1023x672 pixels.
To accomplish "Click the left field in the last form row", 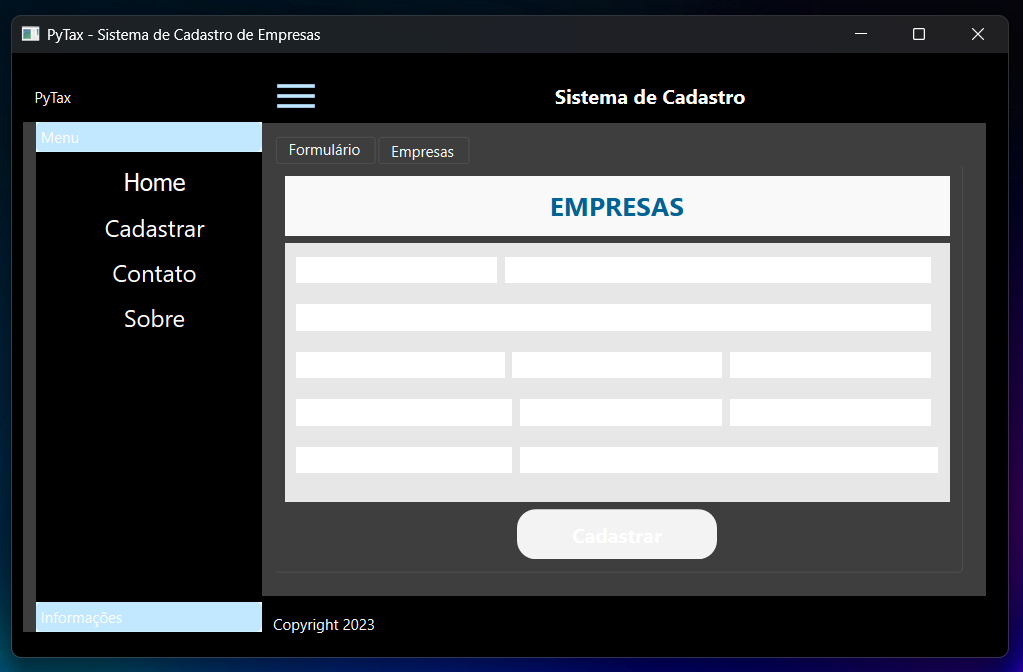I will click(403, 460).
